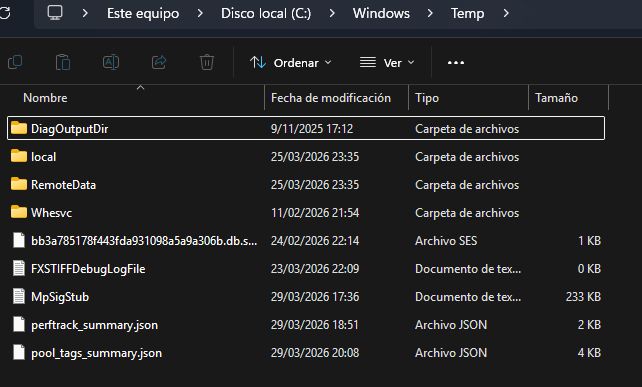
Task: Navigate to Este equipo breadcrumb
Action: click(x=143, y=14)
